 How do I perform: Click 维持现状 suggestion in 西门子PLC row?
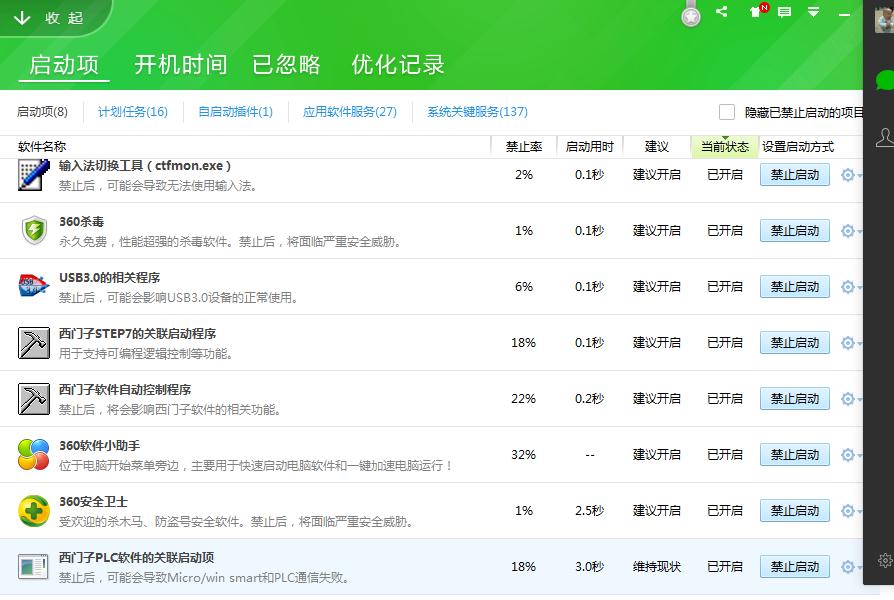[x=656, y=566]
